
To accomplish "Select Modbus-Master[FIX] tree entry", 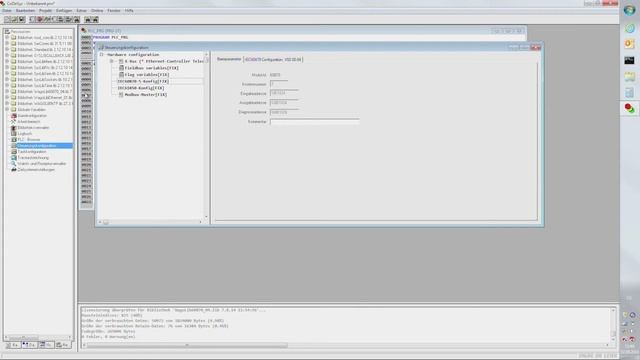I will pos(146,94).
